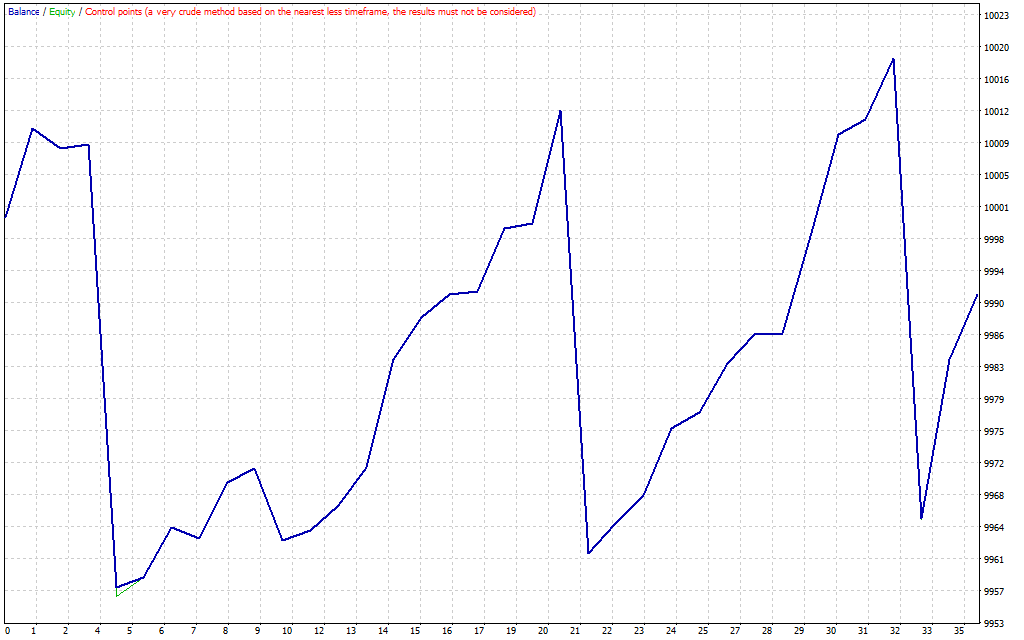Click the balance trough near trade 21
The width and height of the screenshot is (1024, 640).
pos(589,553)
